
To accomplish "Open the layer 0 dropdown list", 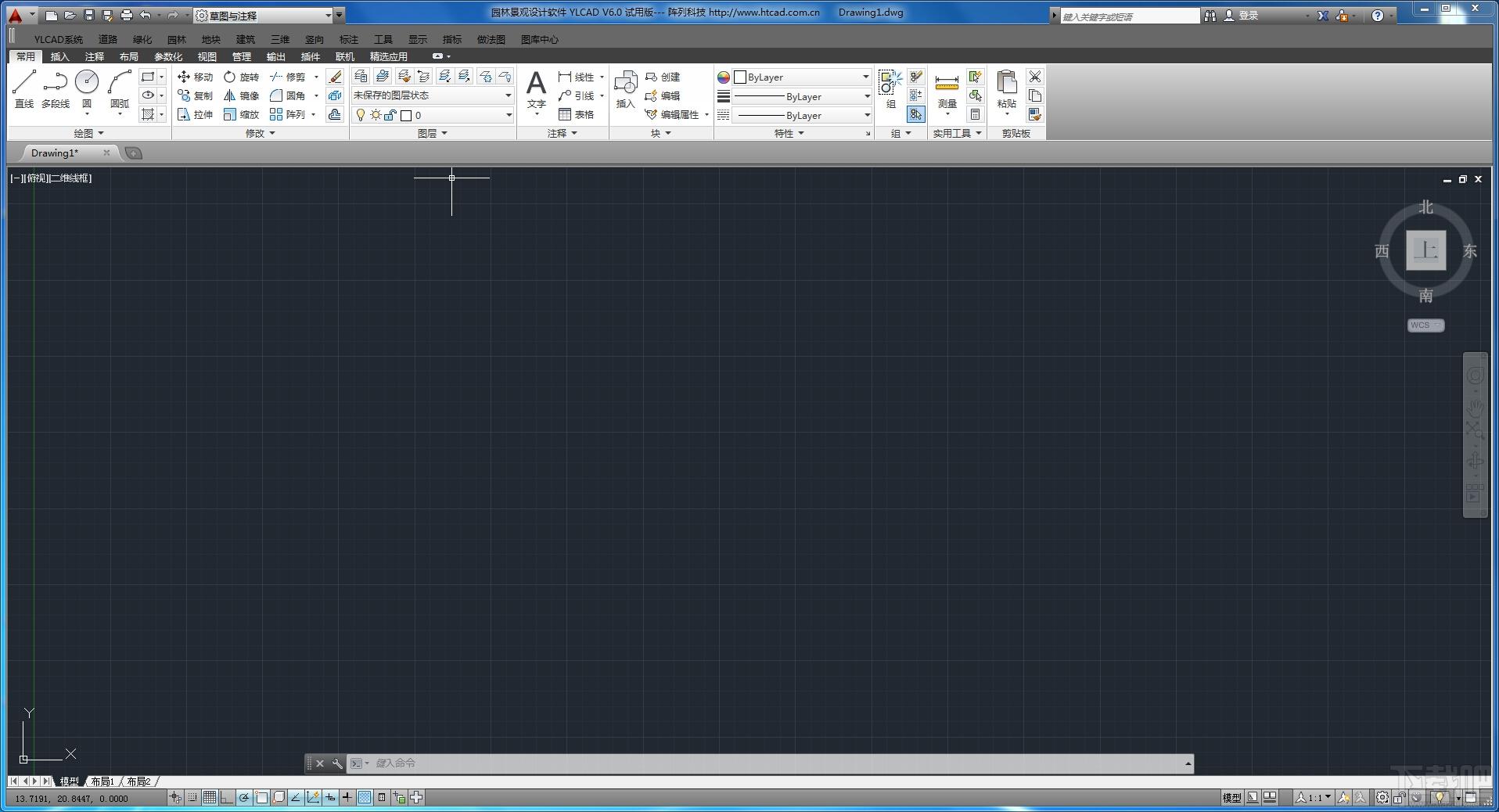I will pyautogui.click(x=432, y=115).
